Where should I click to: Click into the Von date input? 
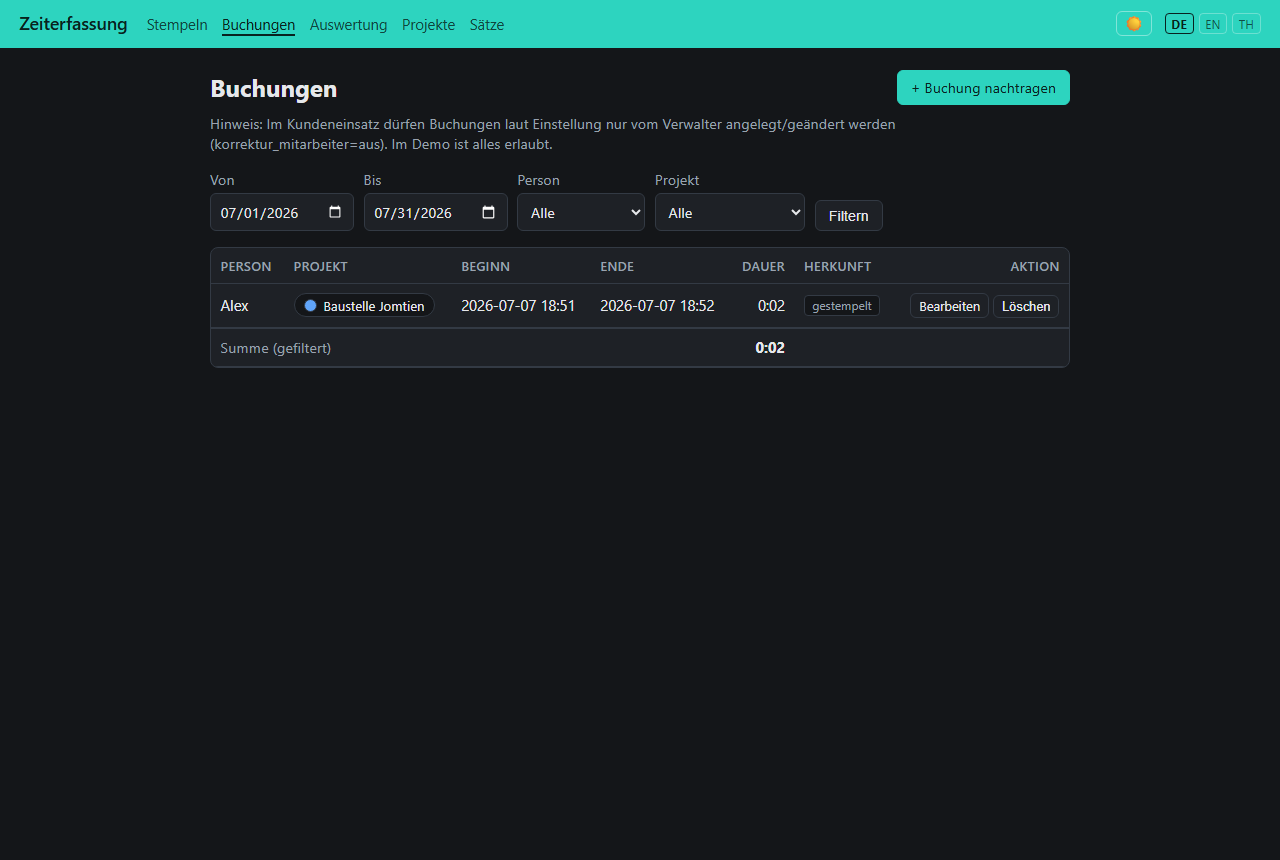282,212
